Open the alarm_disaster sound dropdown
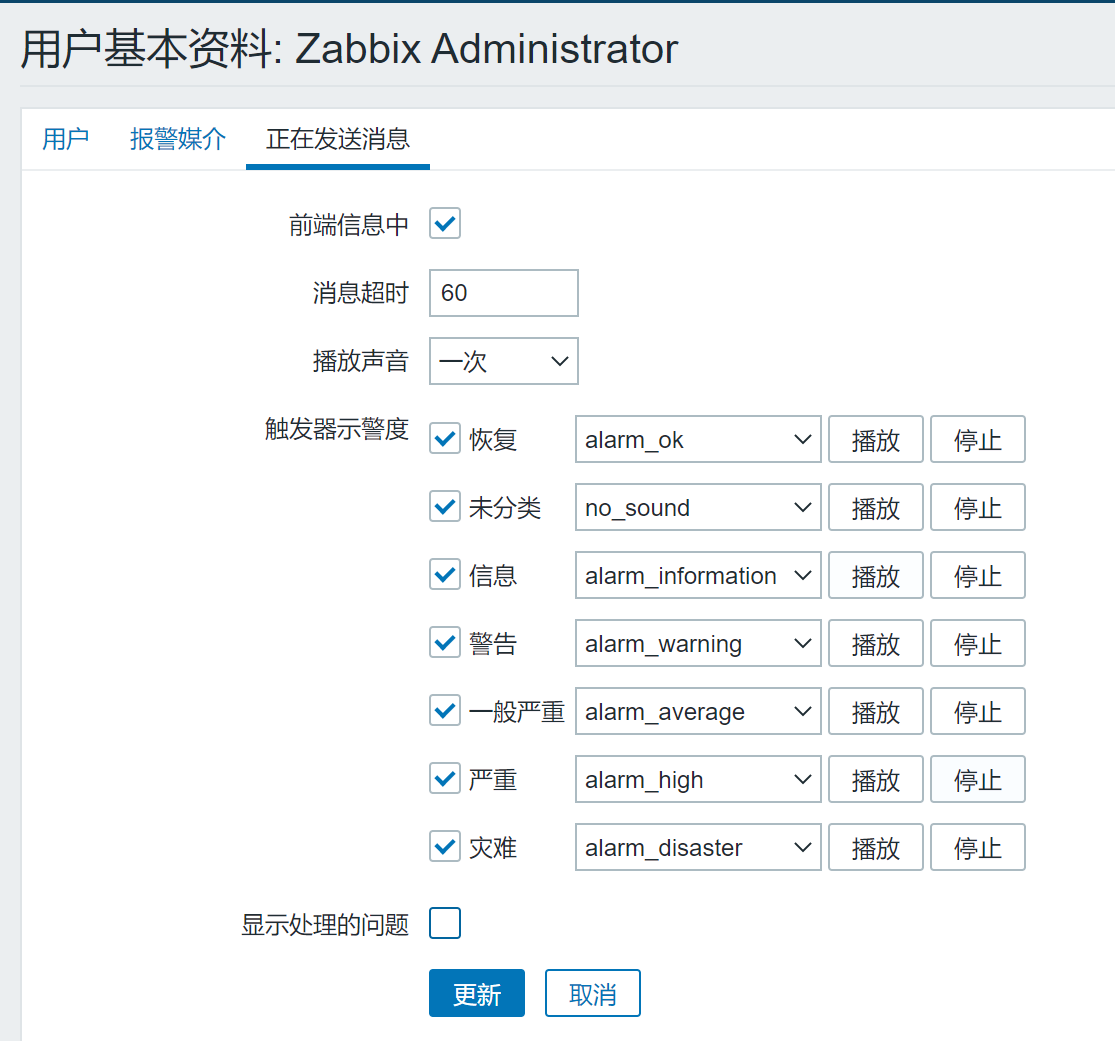The width and height of the screenshot is (1115, 1041). coord(698,847)
